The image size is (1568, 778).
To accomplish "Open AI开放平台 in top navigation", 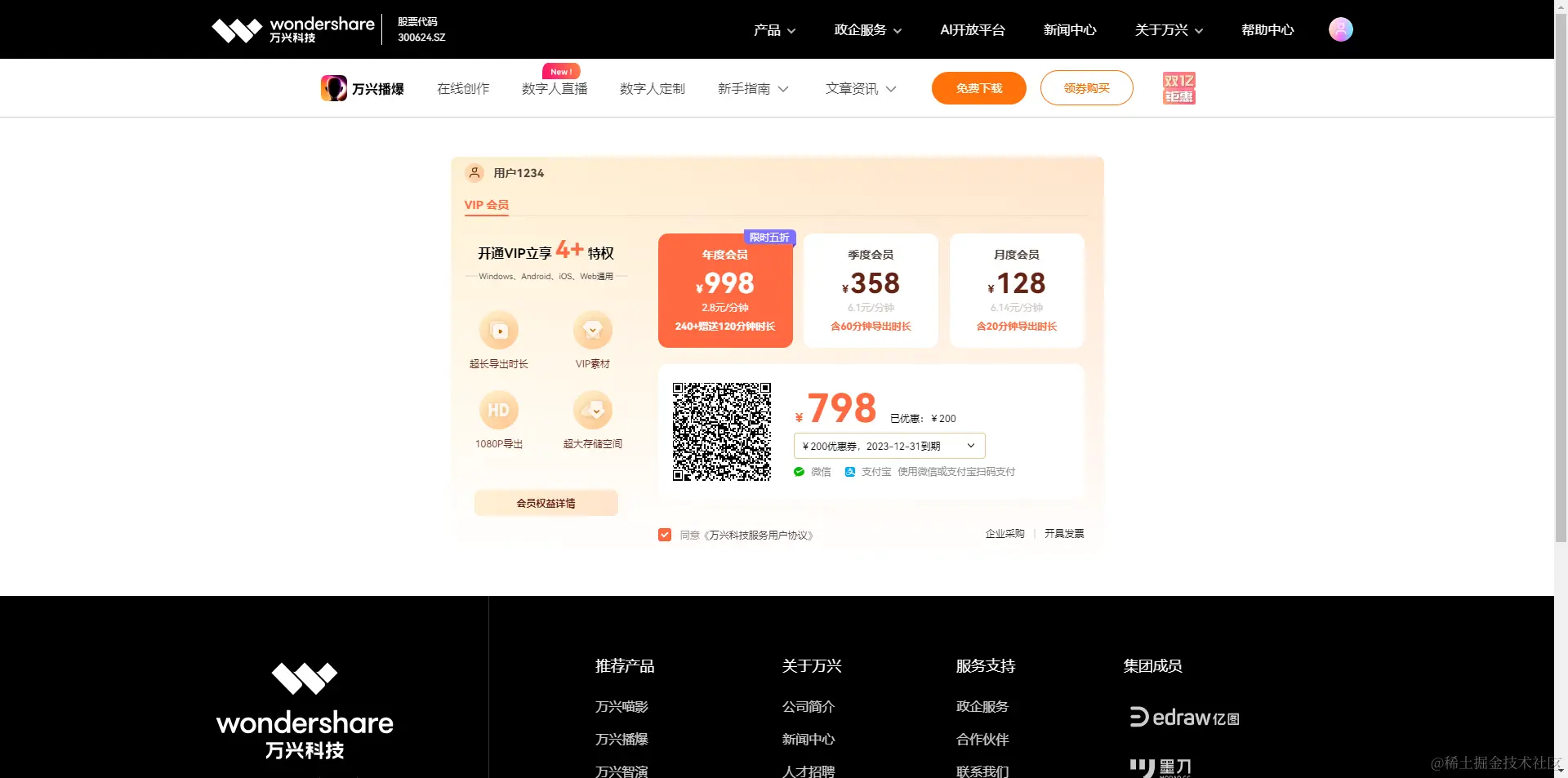I will 972,30.
